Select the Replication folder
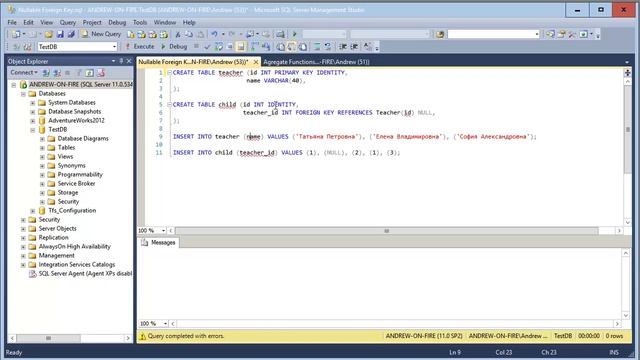This screenshot has width=640, height=360. (x=53, y=237)
